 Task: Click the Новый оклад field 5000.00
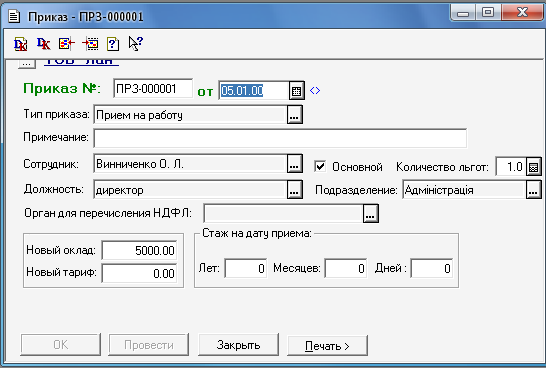click(139, 250)
